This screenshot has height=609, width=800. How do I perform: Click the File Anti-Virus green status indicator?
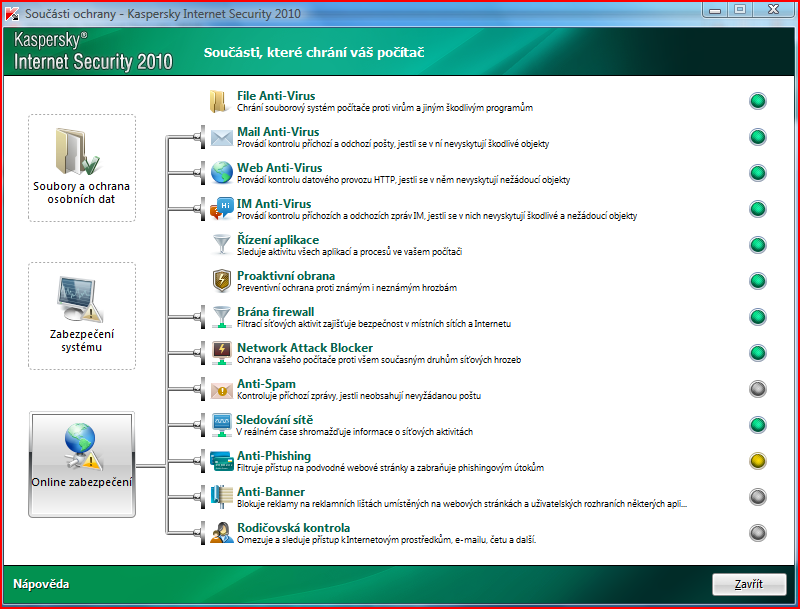[758, 101]
